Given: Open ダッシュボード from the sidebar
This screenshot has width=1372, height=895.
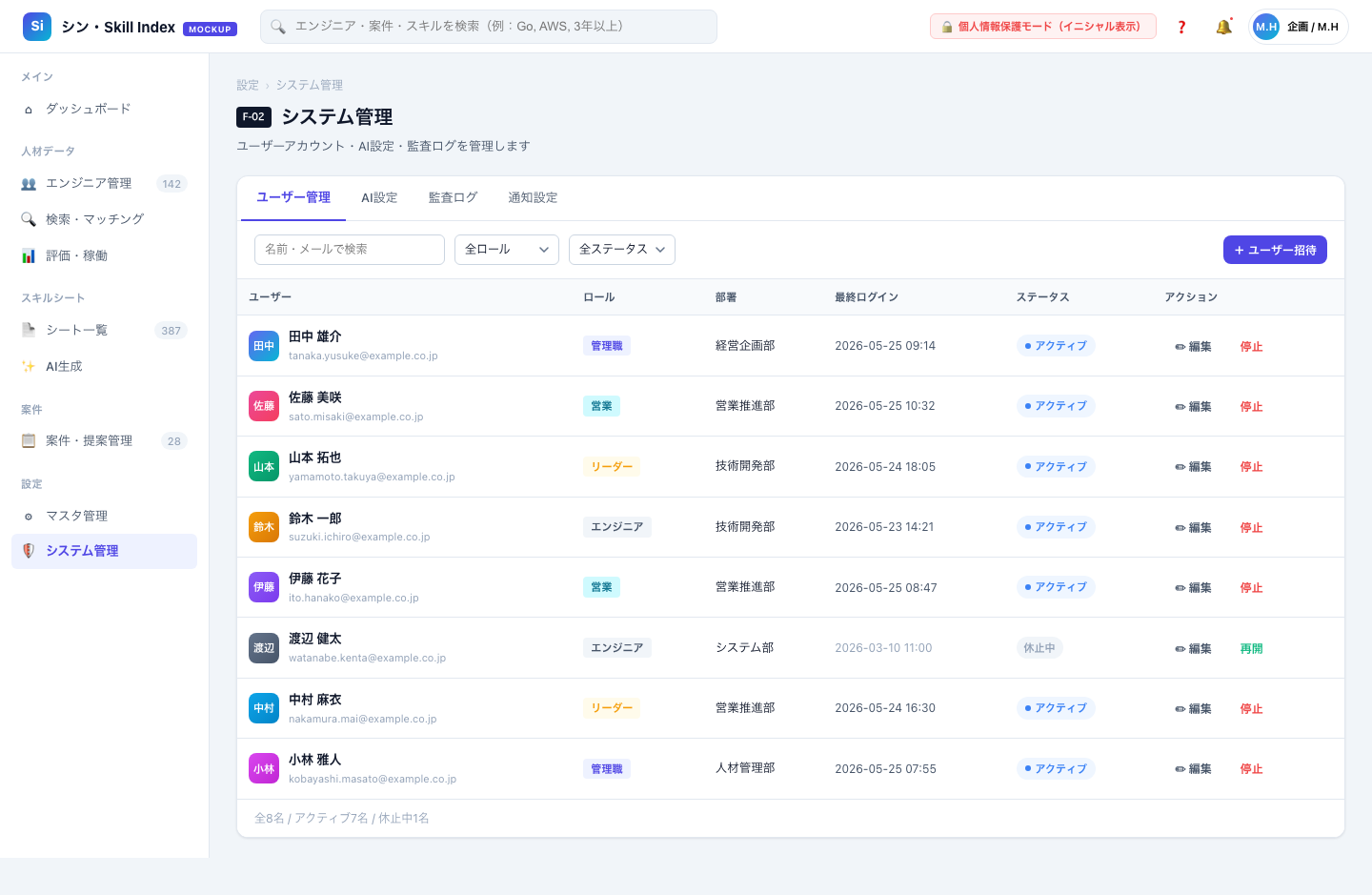Looking at the screenshot, I should click(105, 109).
